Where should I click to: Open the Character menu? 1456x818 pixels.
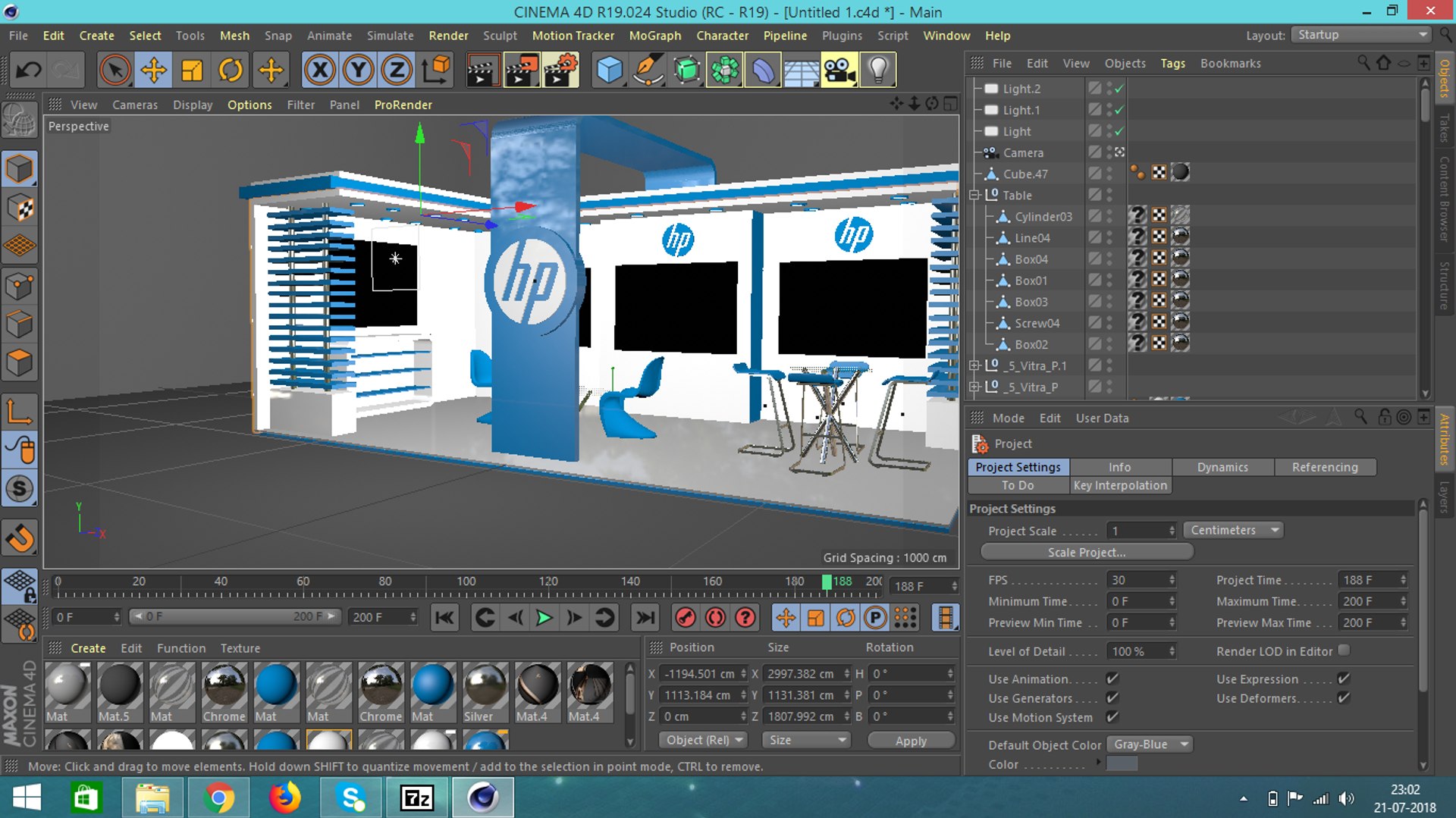[722, 36]
